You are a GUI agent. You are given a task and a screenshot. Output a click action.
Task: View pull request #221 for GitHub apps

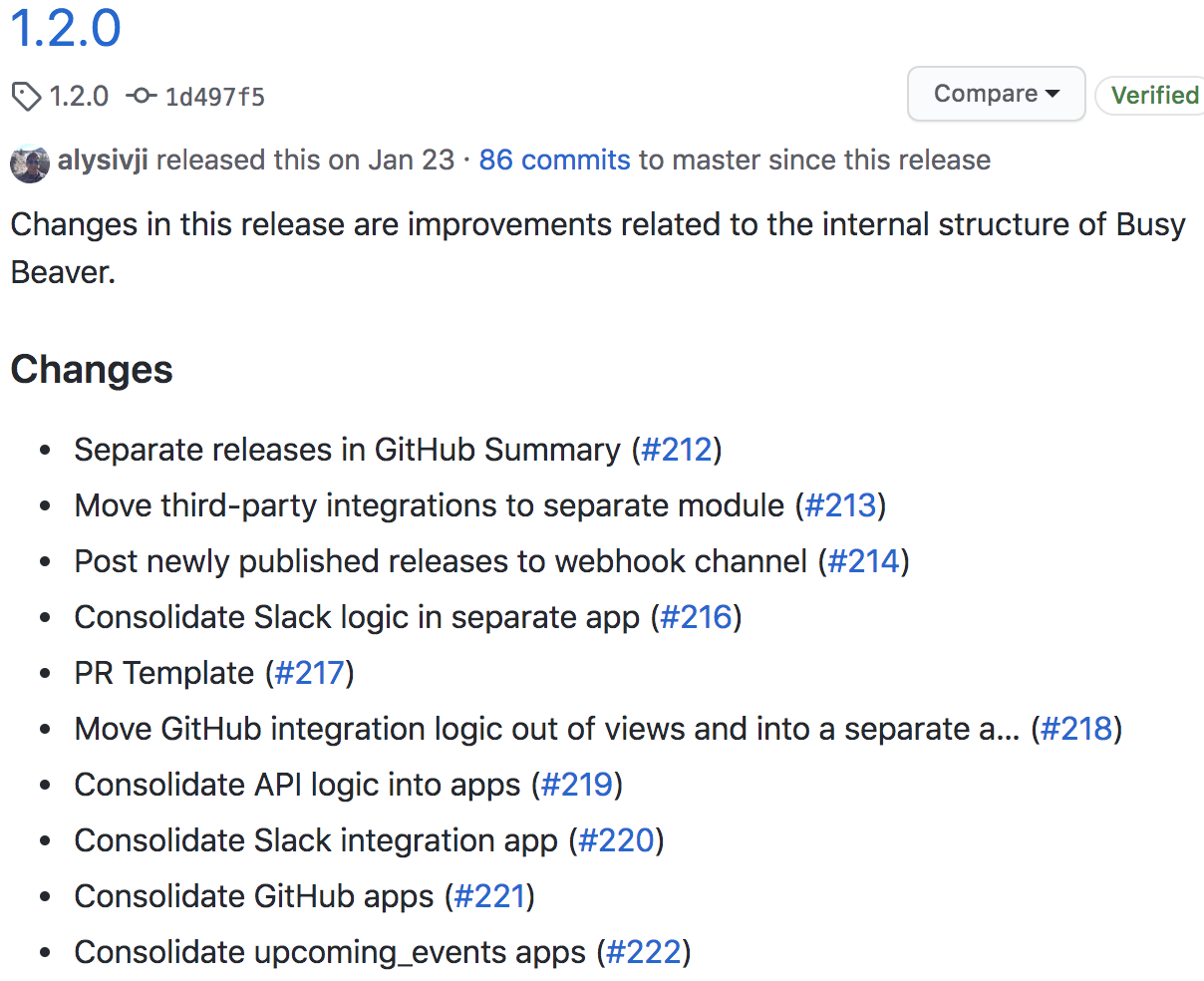pyautogui.click(x=489, y=896)
